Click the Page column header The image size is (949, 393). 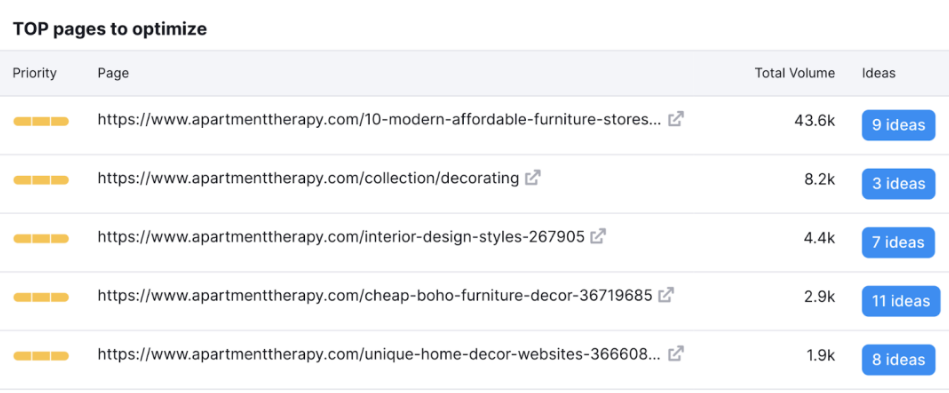[113, 73]
